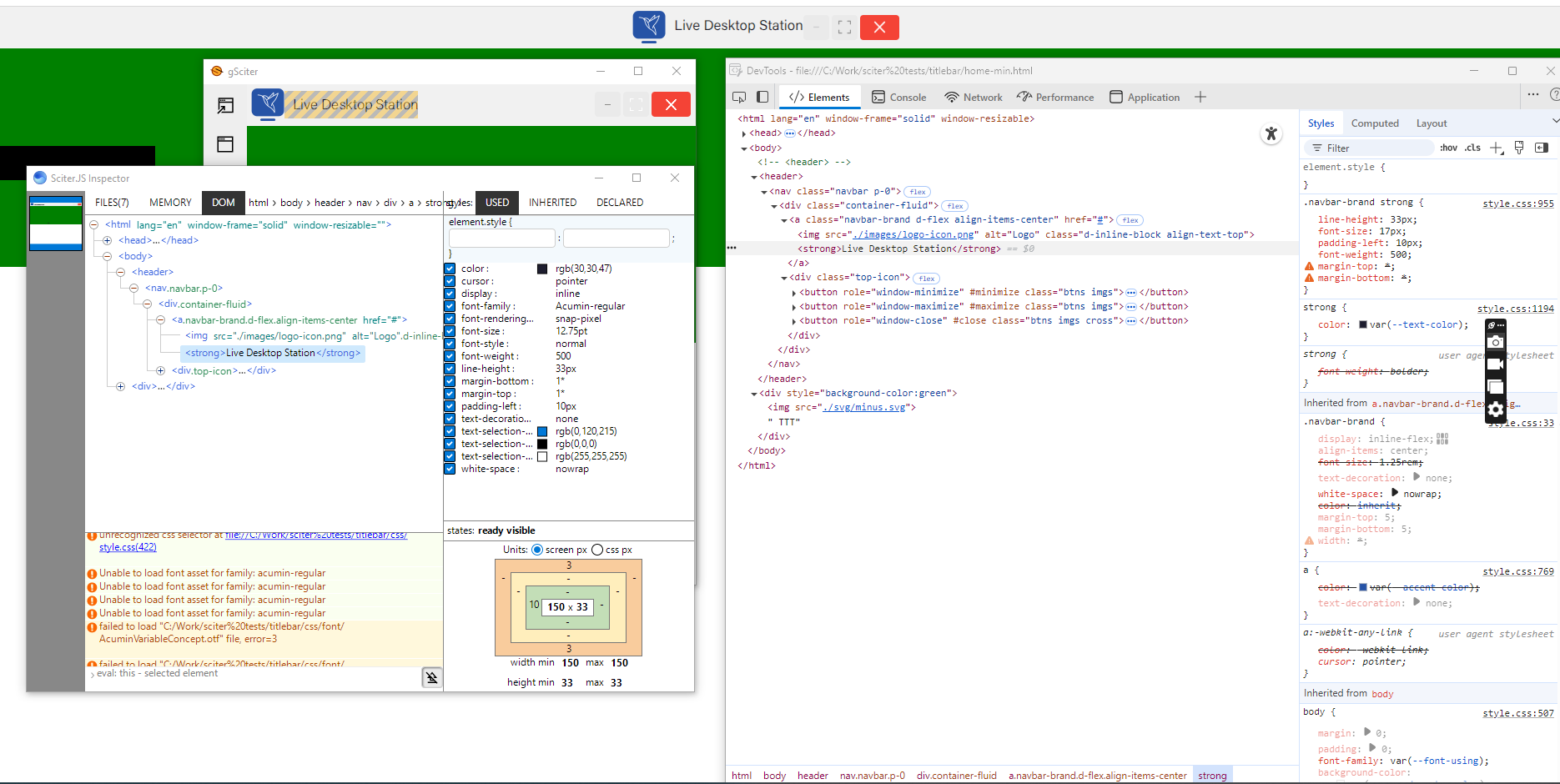Switch to Layout tab in DevTools
Screen dimensions: 1560x784
tap(1432, 123)
